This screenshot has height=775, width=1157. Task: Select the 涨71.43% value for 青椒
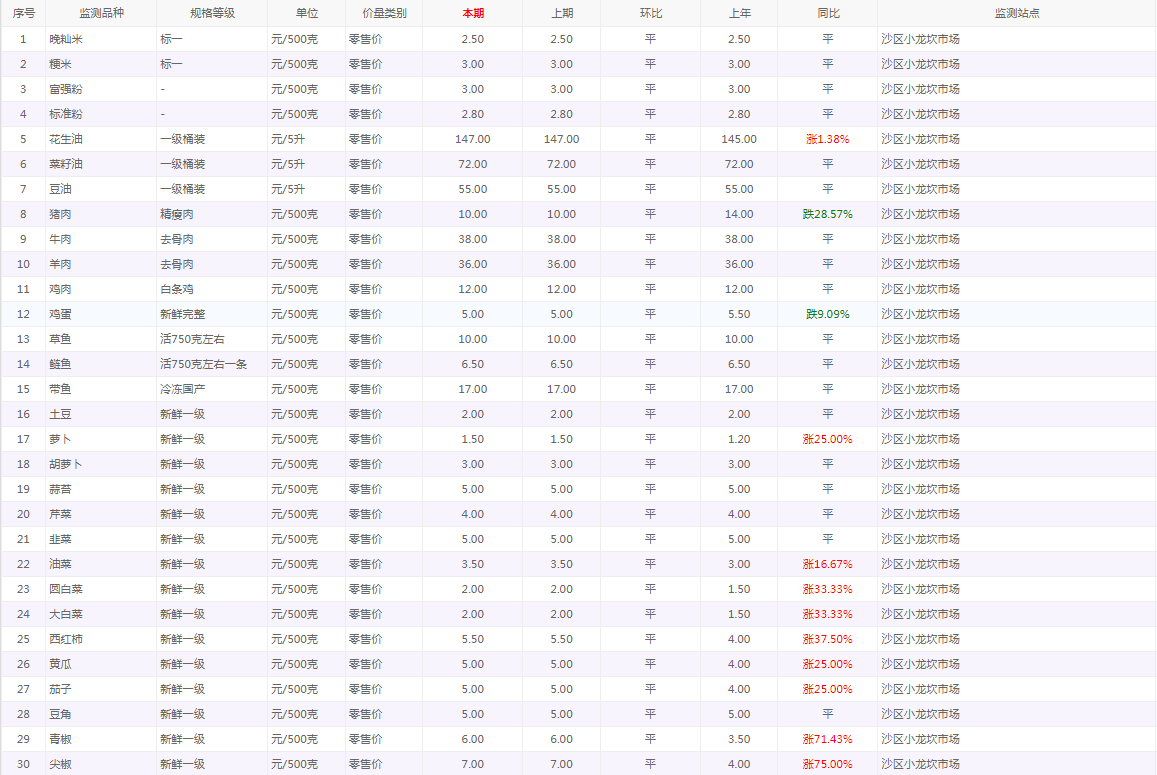[827, 739]
